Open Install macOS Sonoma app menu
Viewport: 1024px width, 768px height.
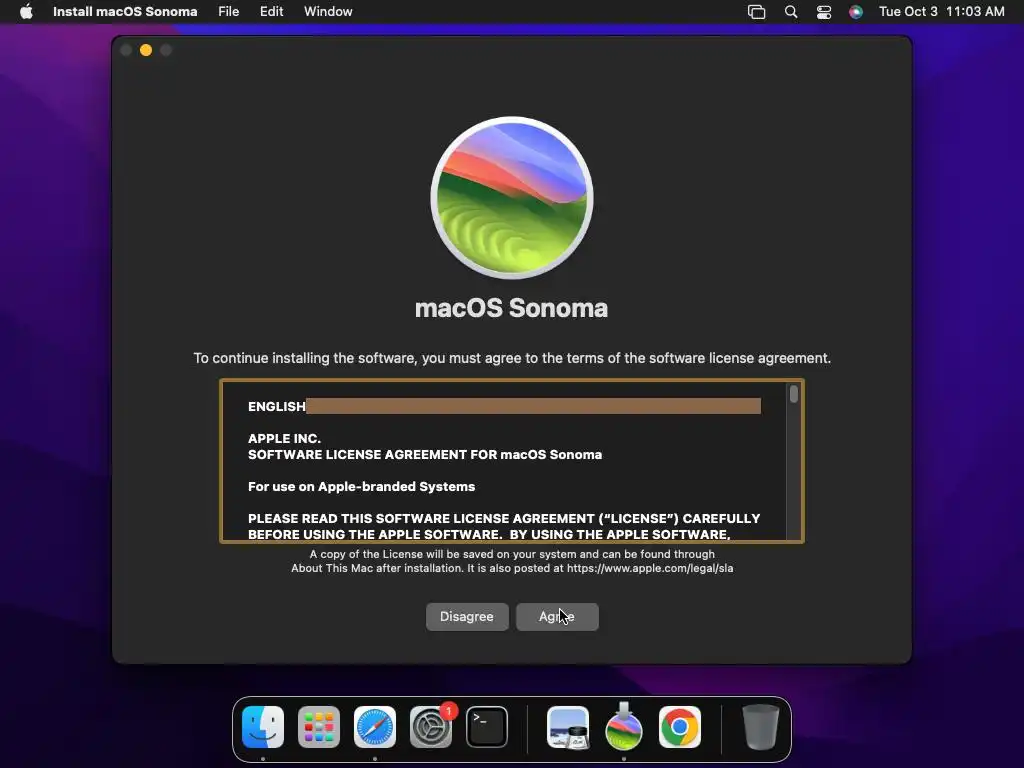pos(125,12)
